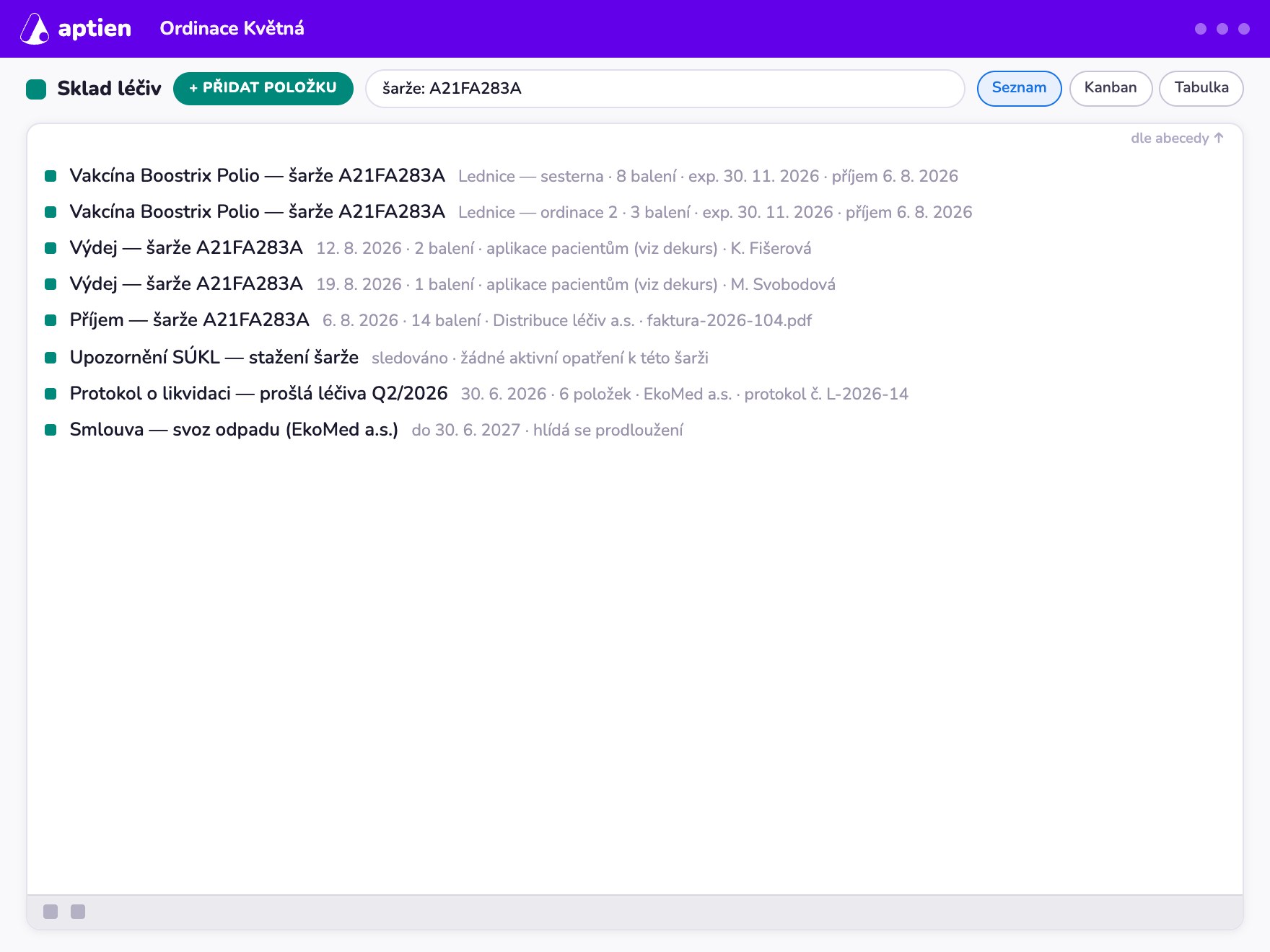Click 'sledováno · žádné aktivní opatření' status text
1270x952 pixels.
tap(540, 358)
